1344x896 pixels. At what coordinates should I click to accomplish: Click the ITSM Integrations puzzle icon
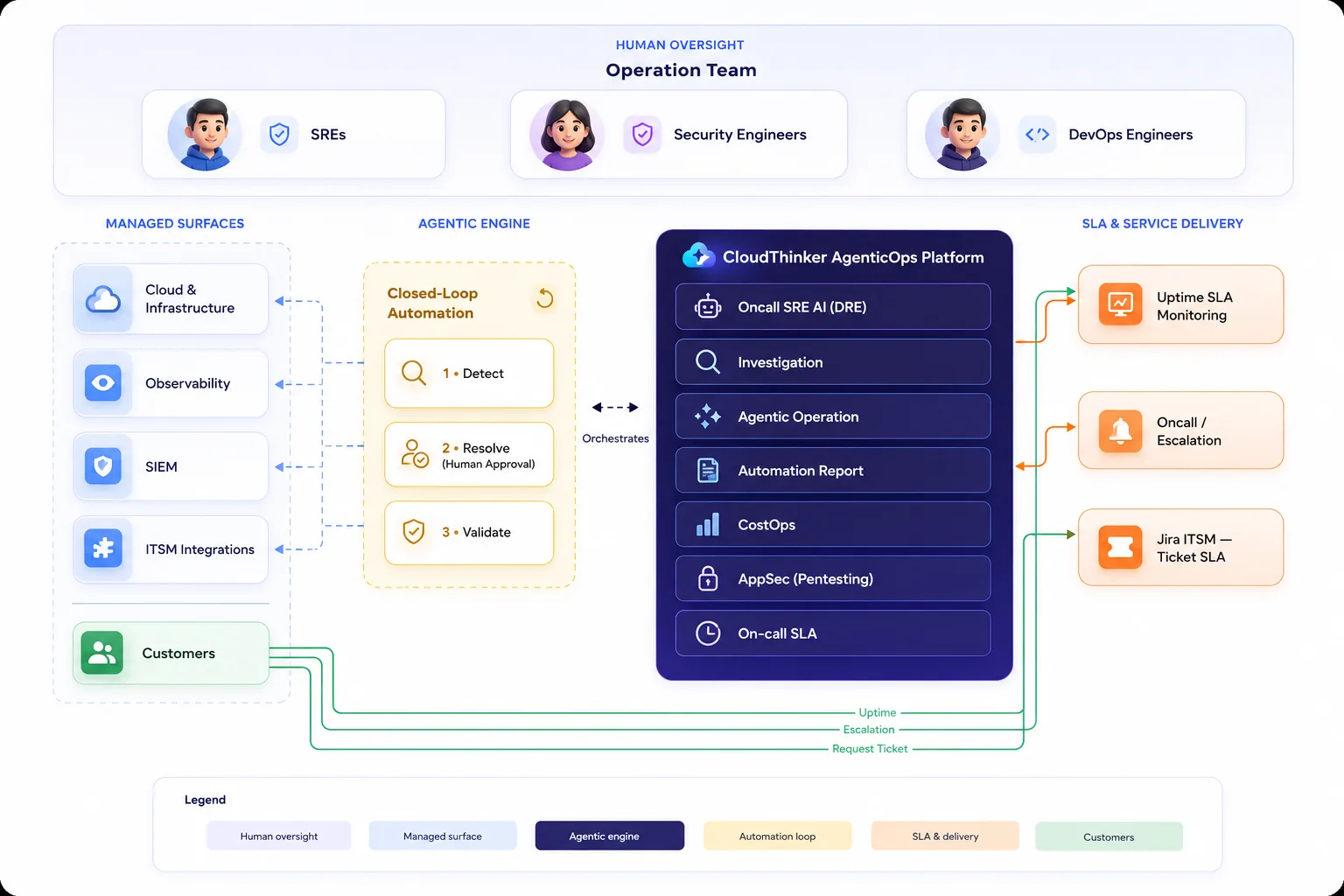tap(103, 549)
